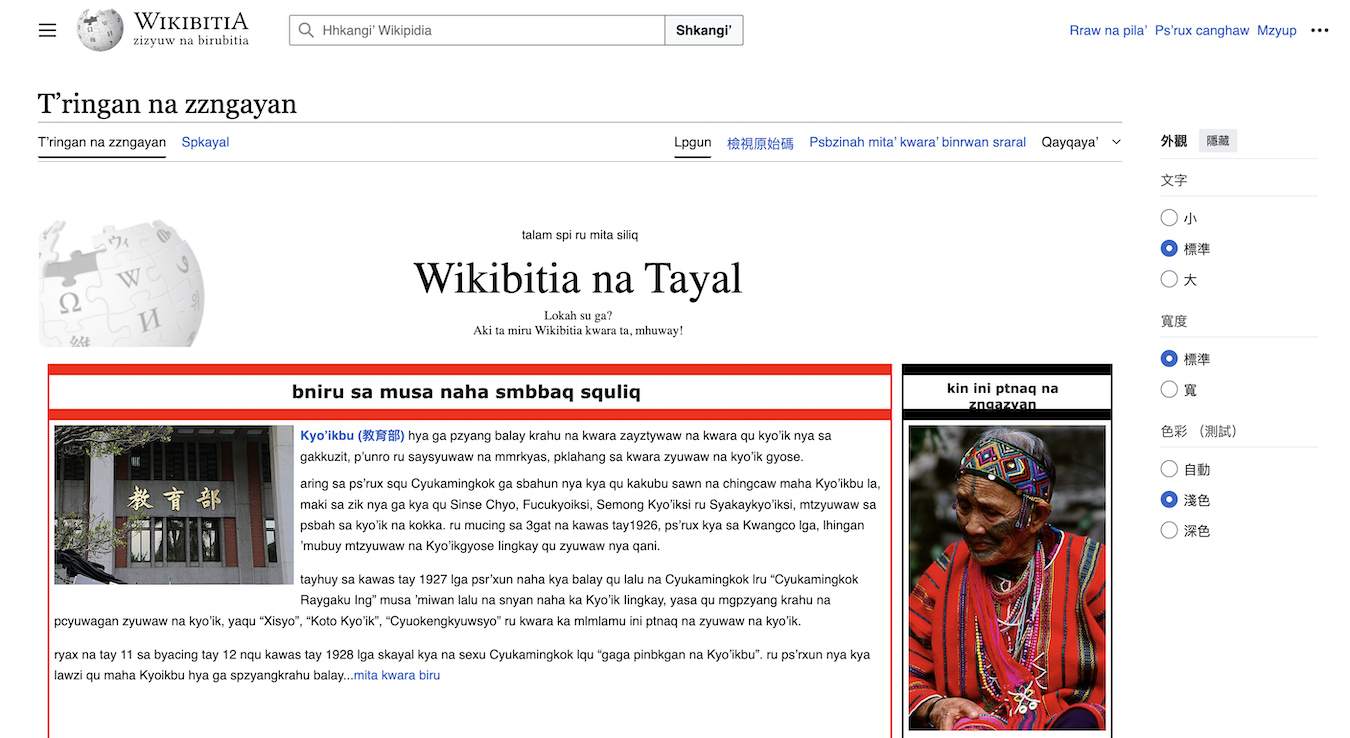Switch color mode to 自動 automatic
Screen dimensions: 1350x738
click(1169, 468)
